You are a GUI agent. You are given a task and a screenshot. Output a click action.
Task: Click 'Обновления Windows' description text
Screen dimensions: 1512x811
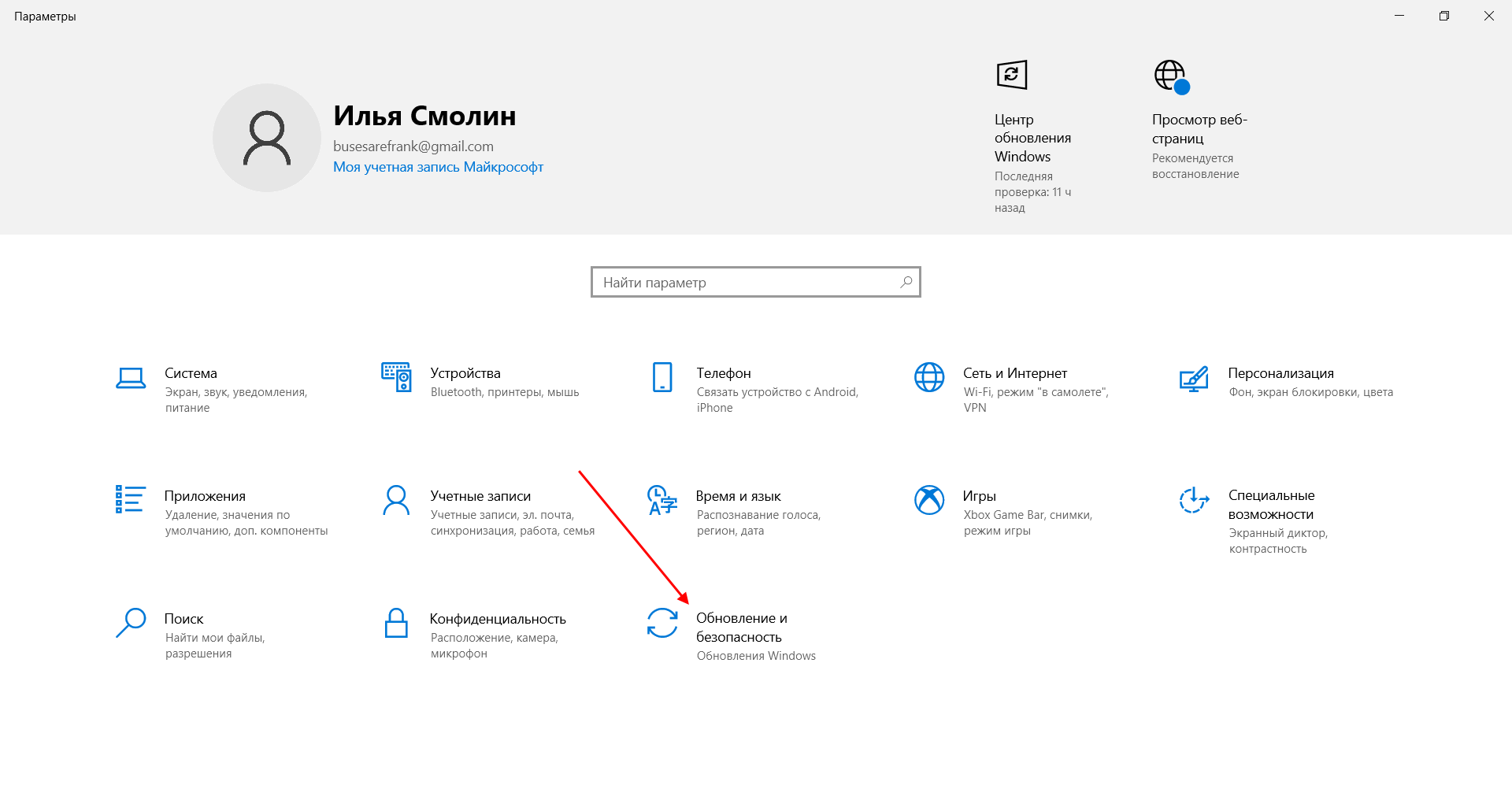756,656
